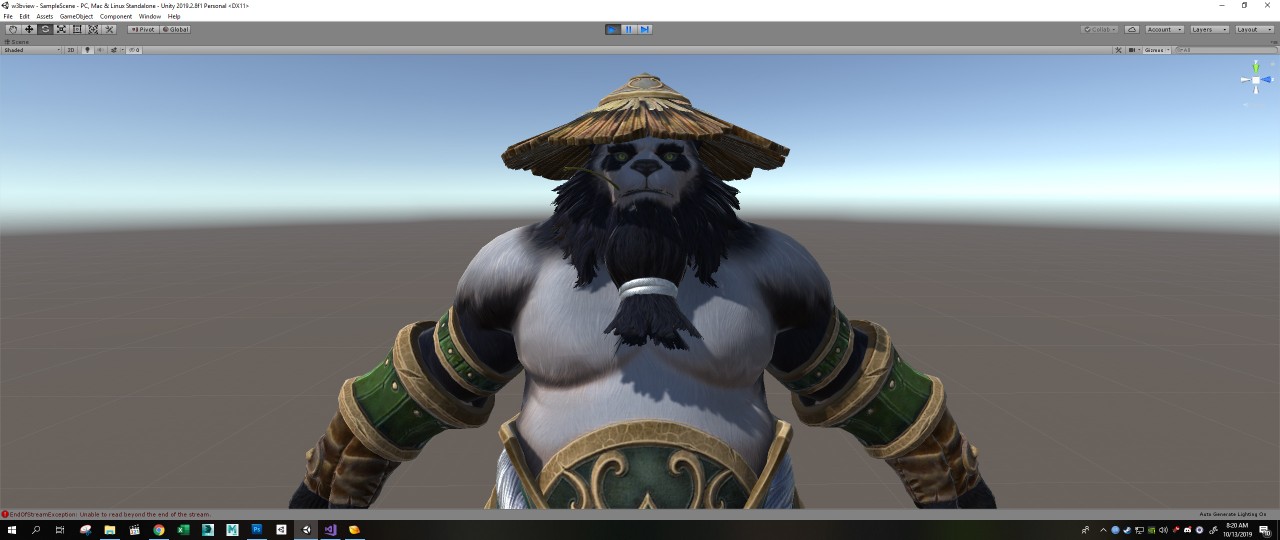This screenshot has height=540, width=1280.
Task: Select the Rect transform tool
Action: [x=77, y=29]
